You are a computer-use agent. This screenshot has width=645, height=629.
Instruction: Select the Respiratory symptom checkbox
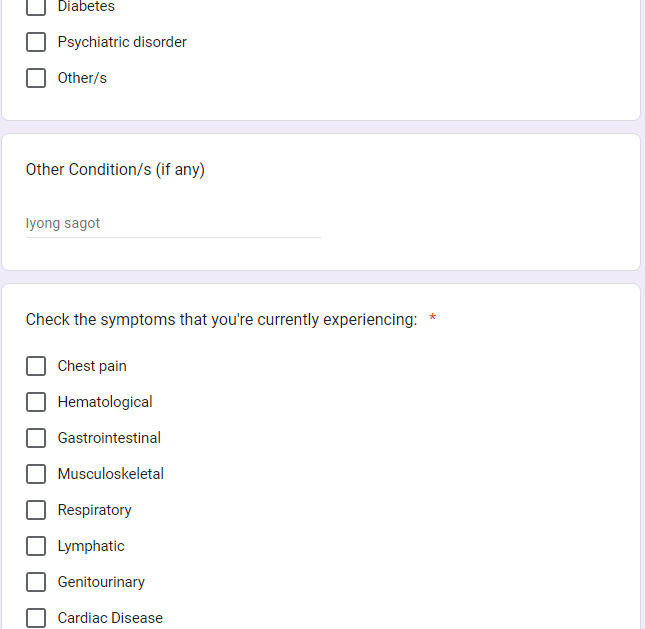coord(36,510)
